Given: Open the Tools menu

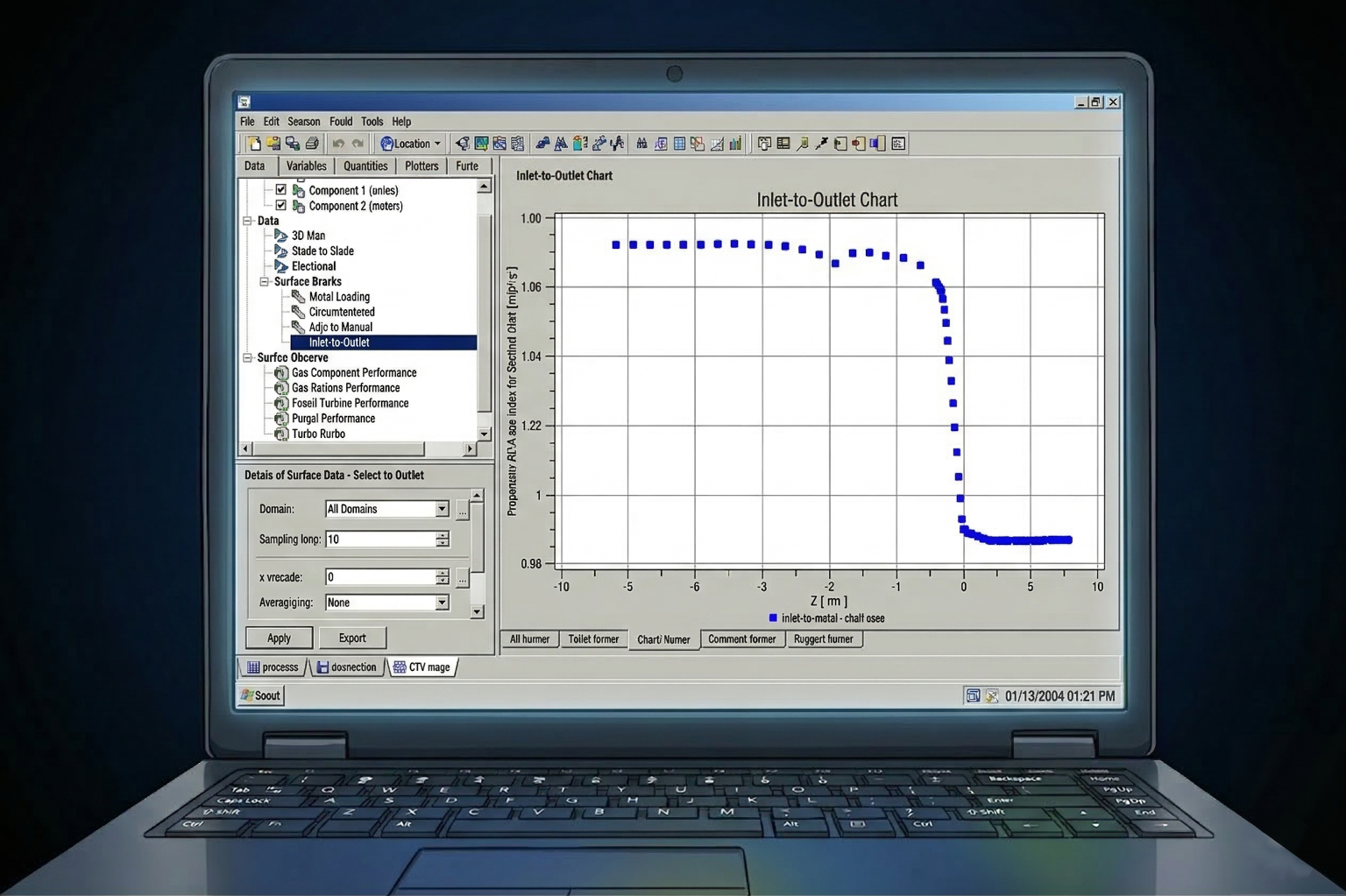Looking at the screenshot, I should tap(372, 122).
